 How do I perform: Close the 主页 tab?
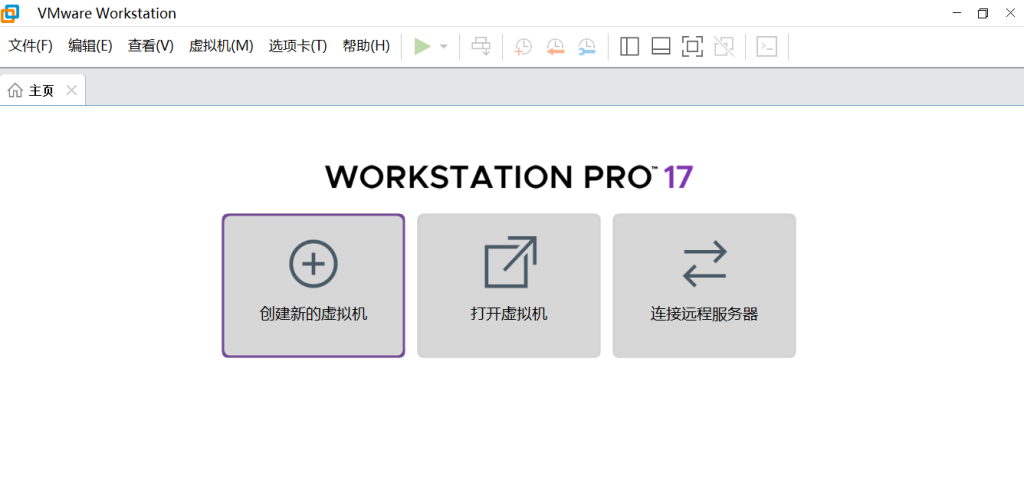pyautogui.click(x=72, y=90)
